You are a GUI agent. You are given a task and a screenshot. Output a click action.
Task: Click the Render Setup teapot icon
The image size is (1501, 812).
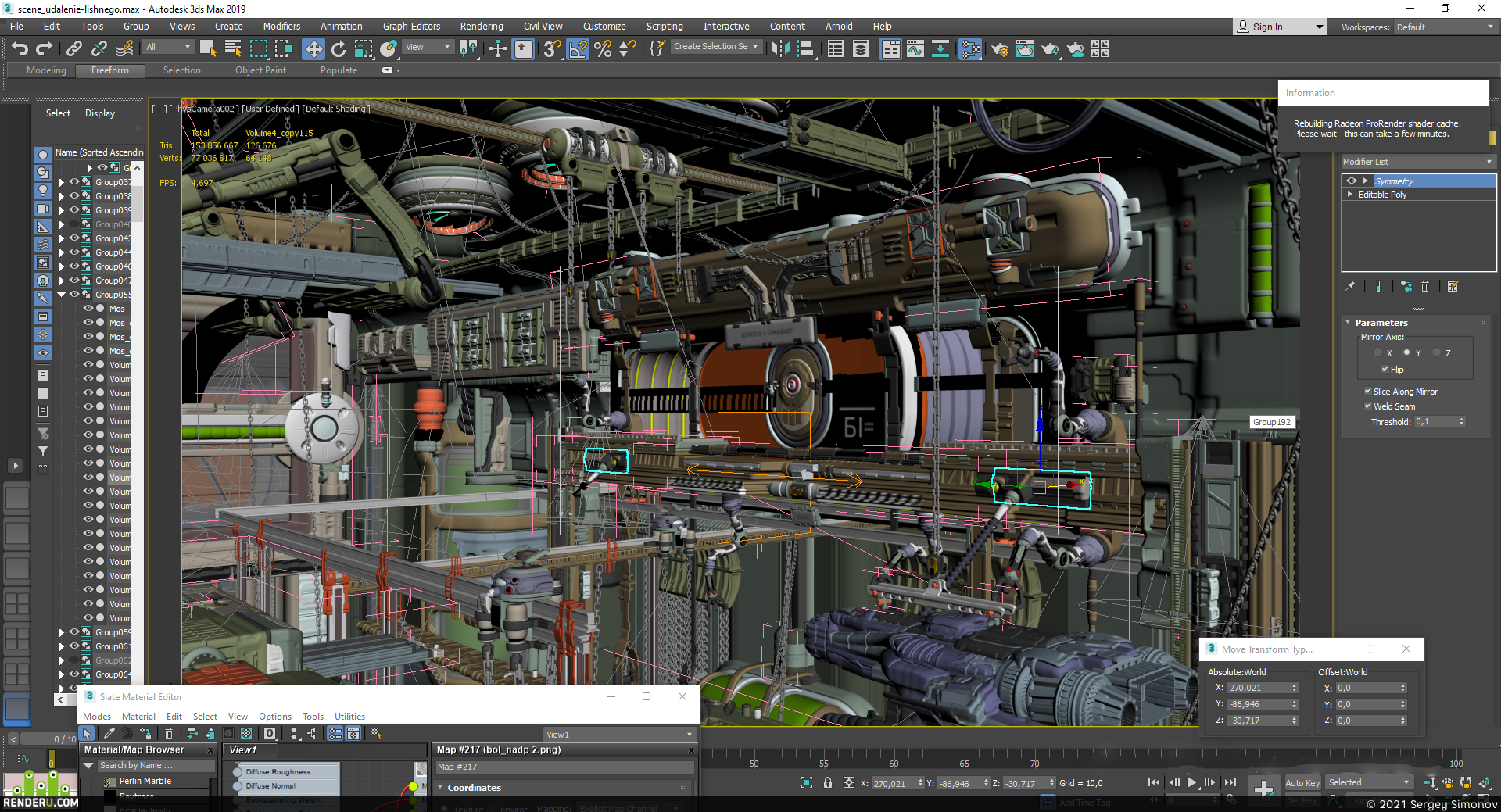click(999, 49)
